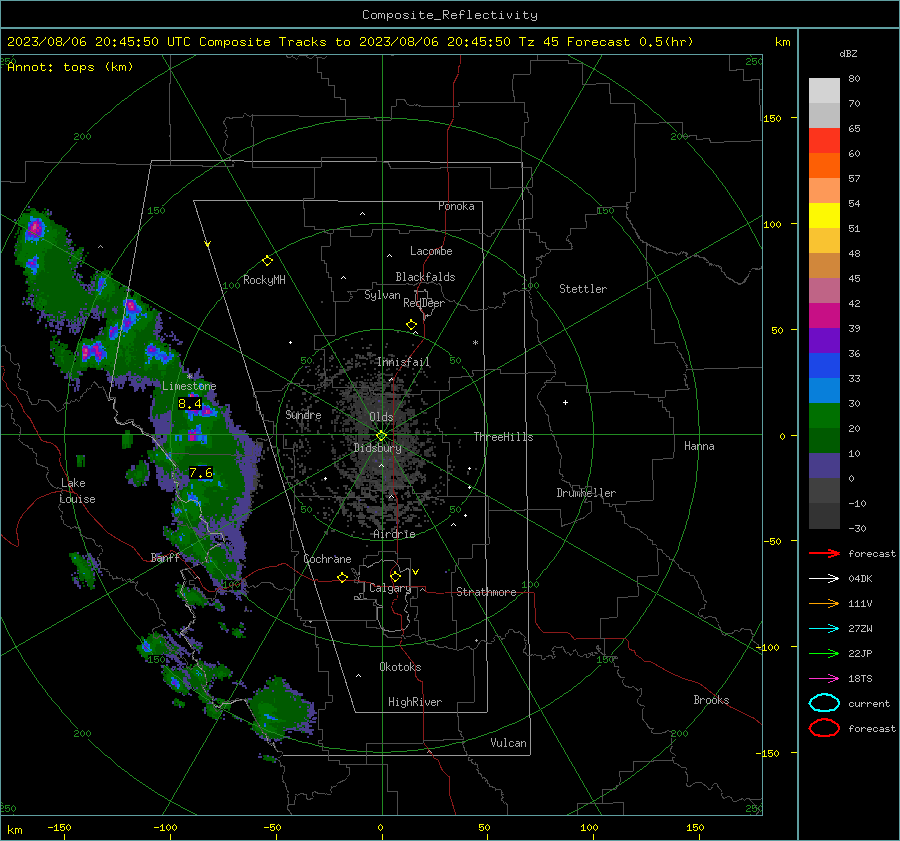The width and height of the screenshot is (900, 841).
Task: Click the bright green 20-30 dBZ swatch
Action: (x=824, y=416)
